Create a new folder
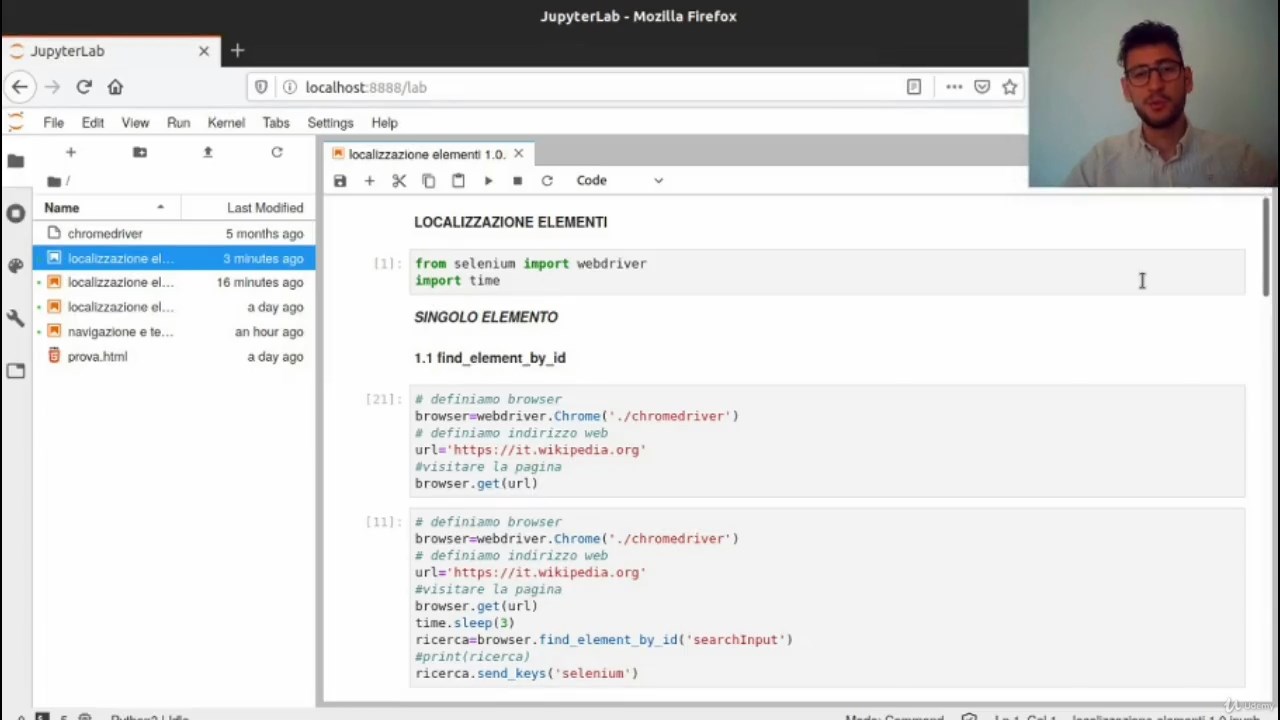The image size is (1280, 720). (x=140, y=152)
